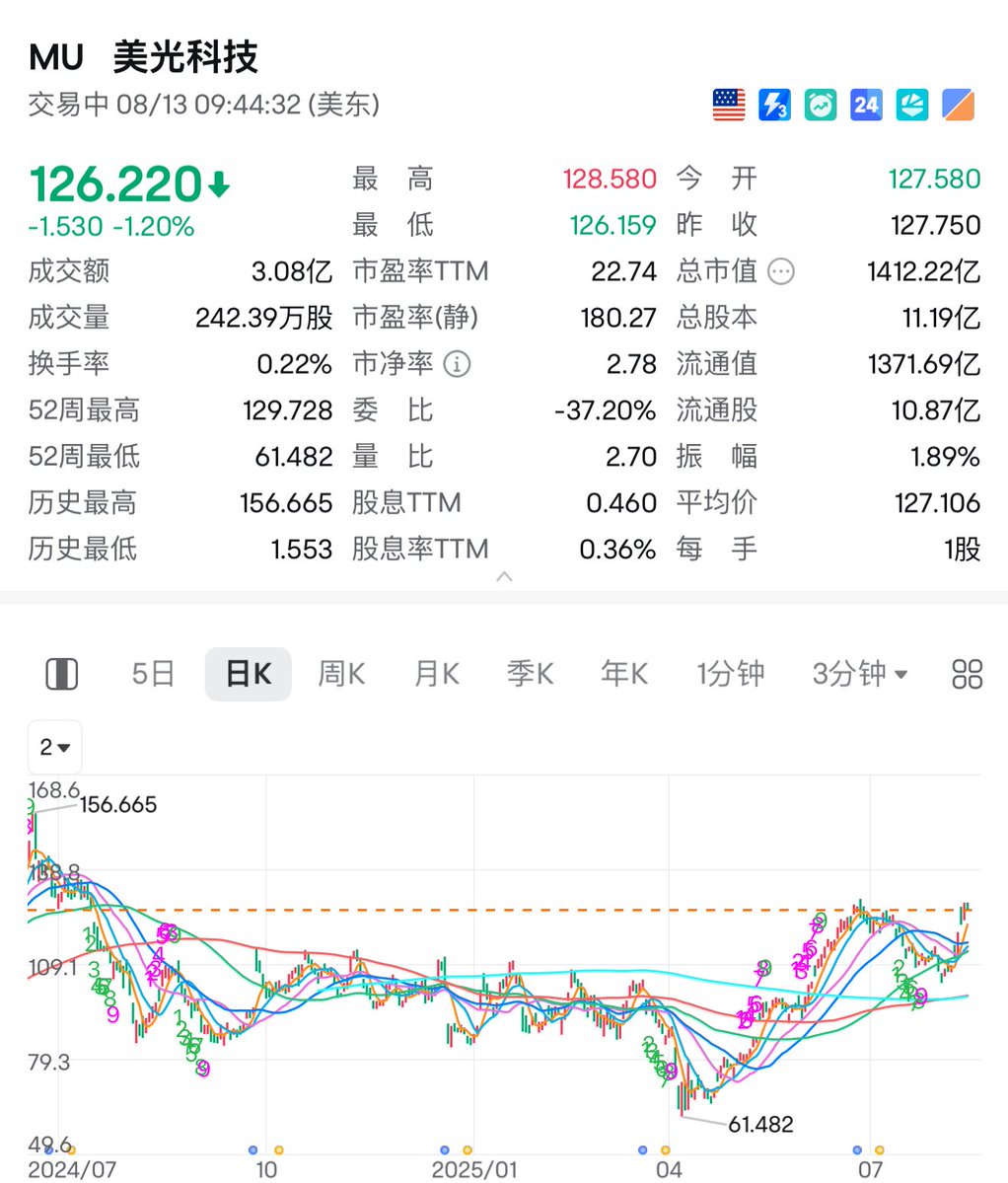Tap the trading status line 交易中 08/13 09:44:32
Viewport: 1008px width, 1183px height.
click(203, 105)
